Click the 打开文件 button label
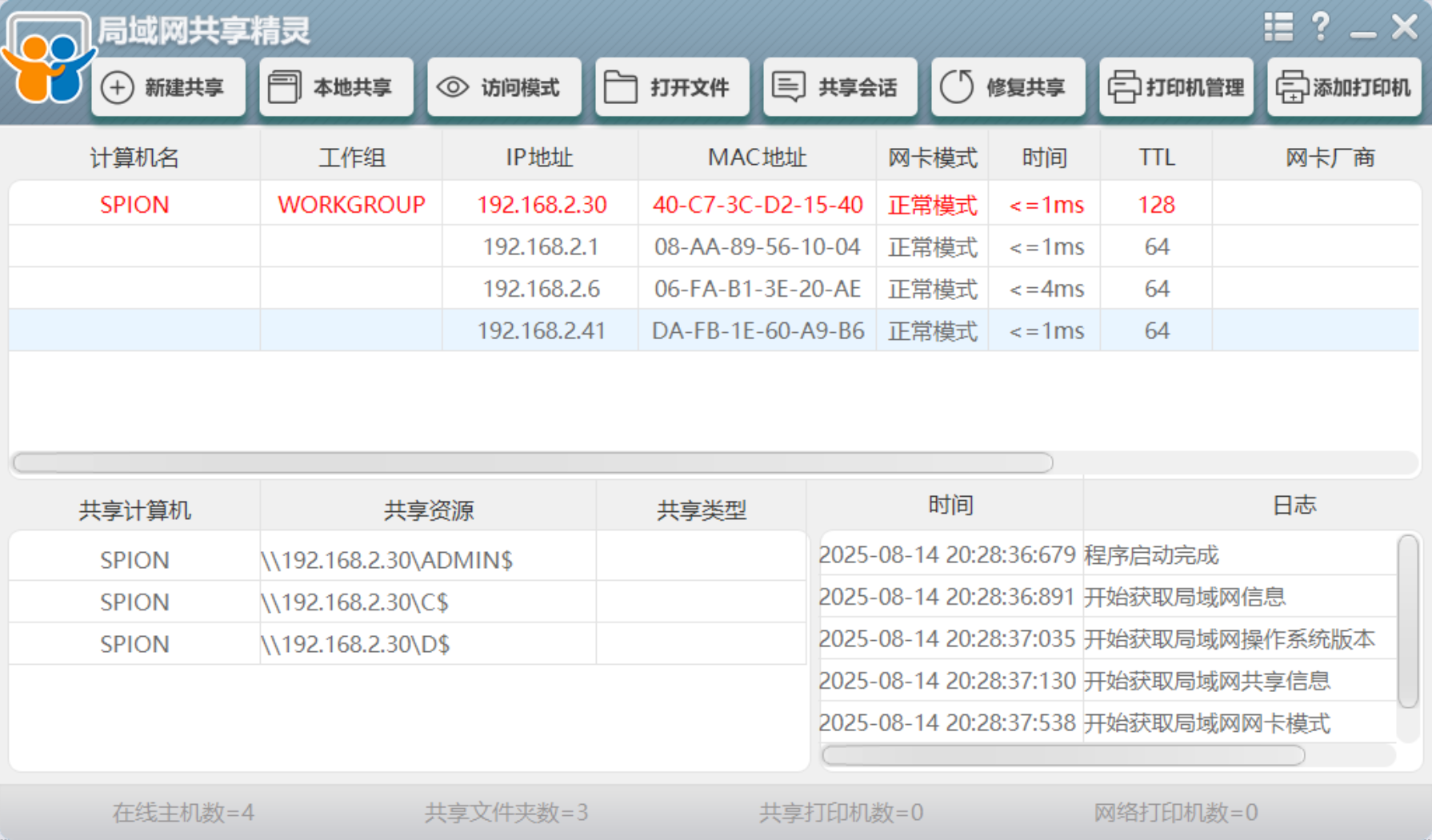The height and width of the screenshot is (840, 1432). [689, 87]
